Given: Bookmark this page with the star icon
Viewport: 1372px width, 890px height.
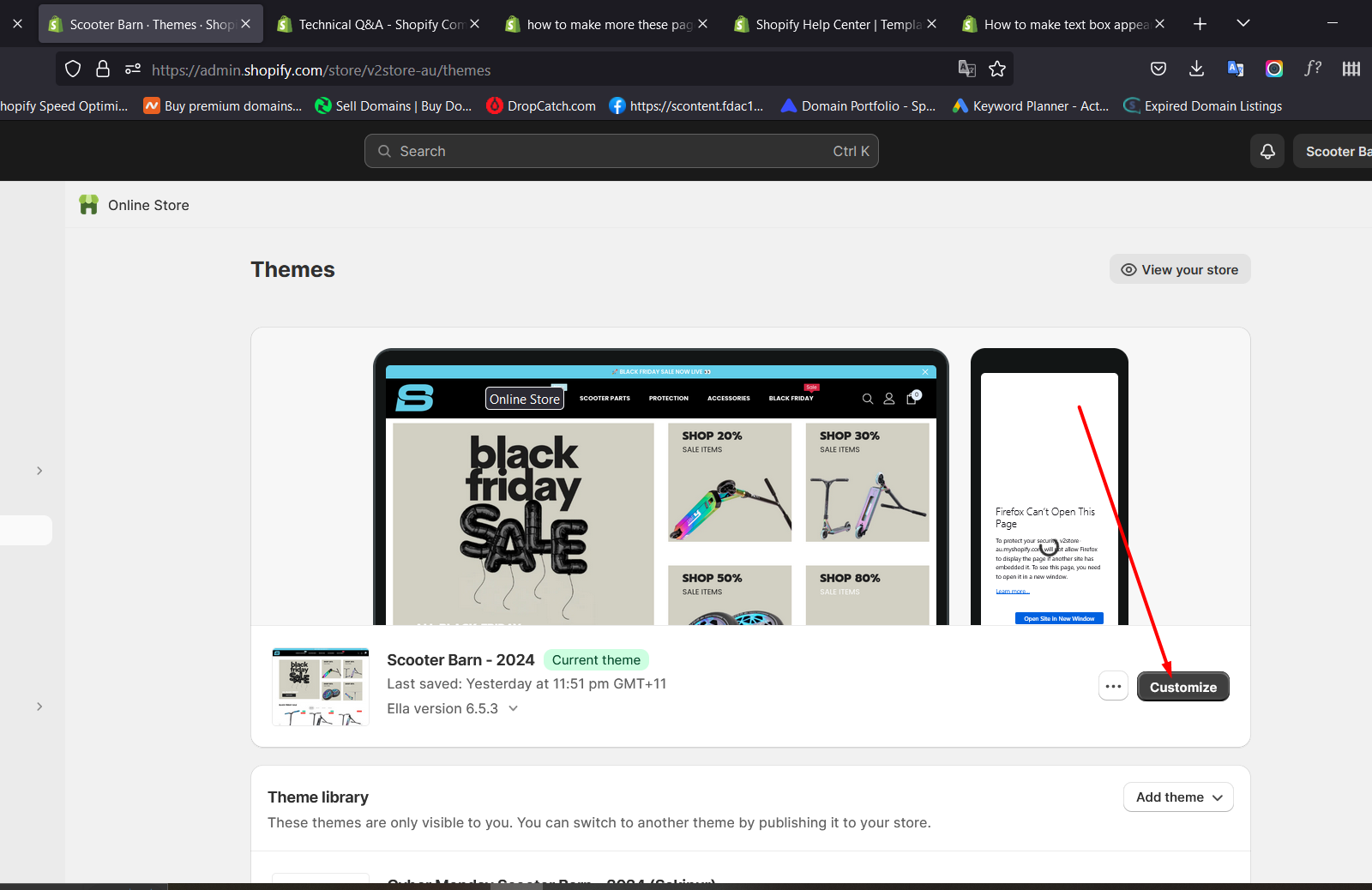Looking at the screenshot, I should coord(997,69).
